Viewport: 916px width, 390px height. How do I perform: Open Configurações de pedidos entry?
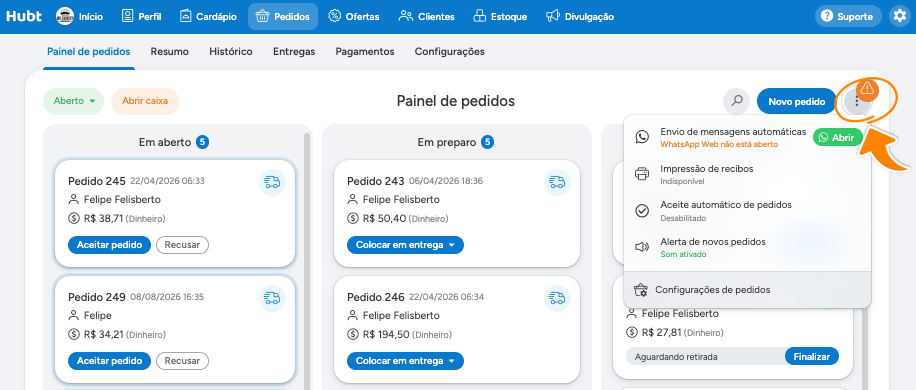coord(747,290)
